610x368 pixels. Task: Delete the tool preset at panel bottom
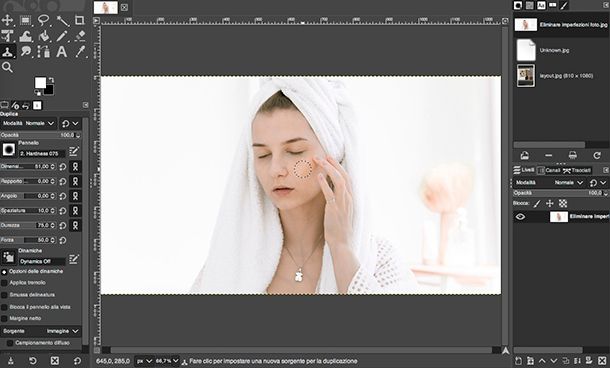(x=55, y=361)
